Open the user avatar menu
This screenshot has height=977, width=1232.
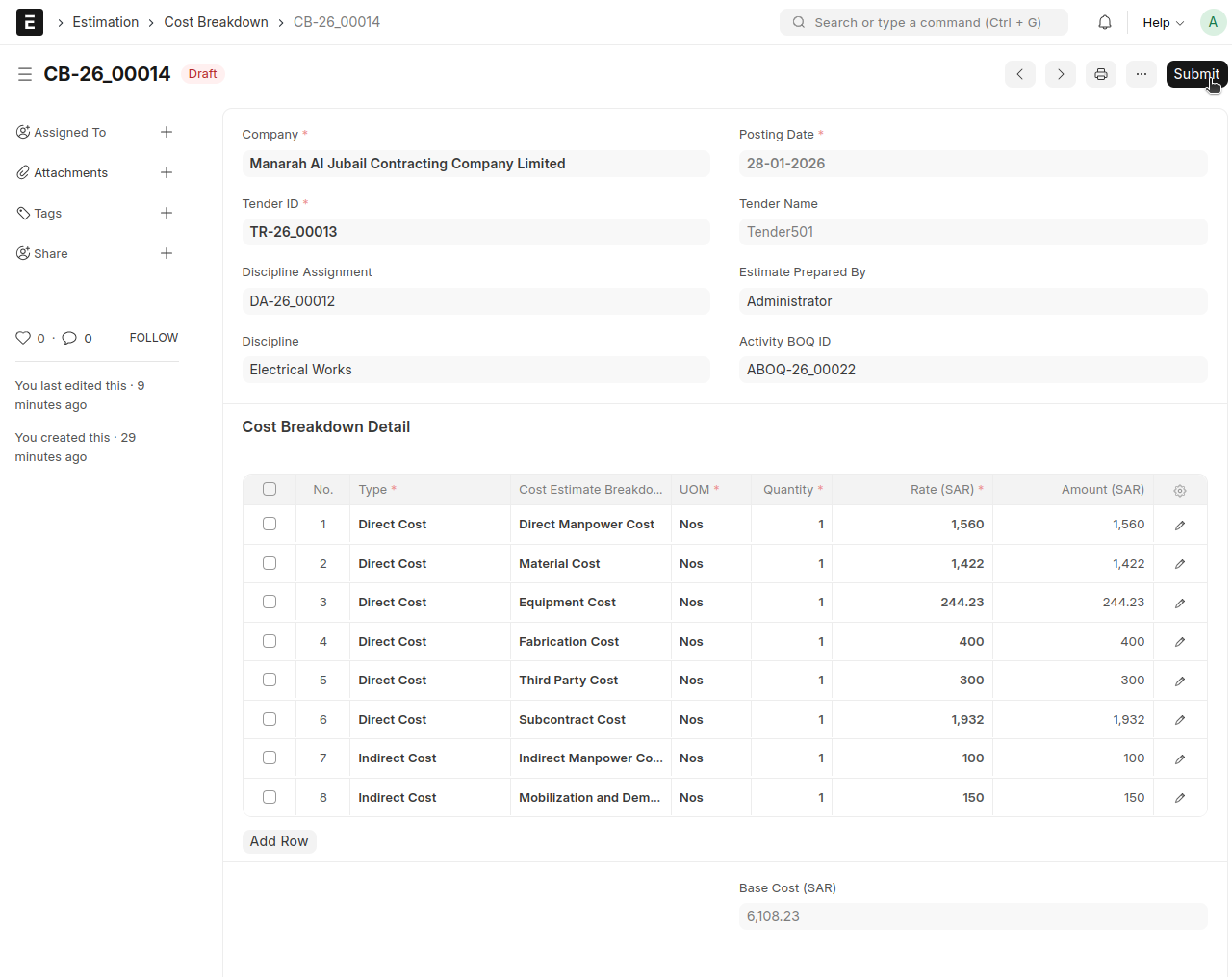(x=1212, y=22)
